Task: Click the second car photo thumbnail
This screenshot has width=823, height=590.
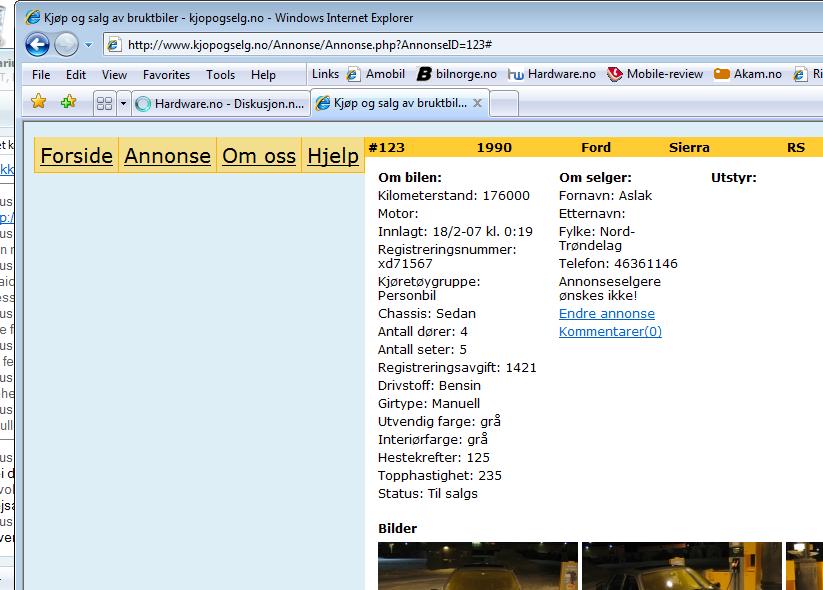Action: pyautogui.click(x=682, y=566)
